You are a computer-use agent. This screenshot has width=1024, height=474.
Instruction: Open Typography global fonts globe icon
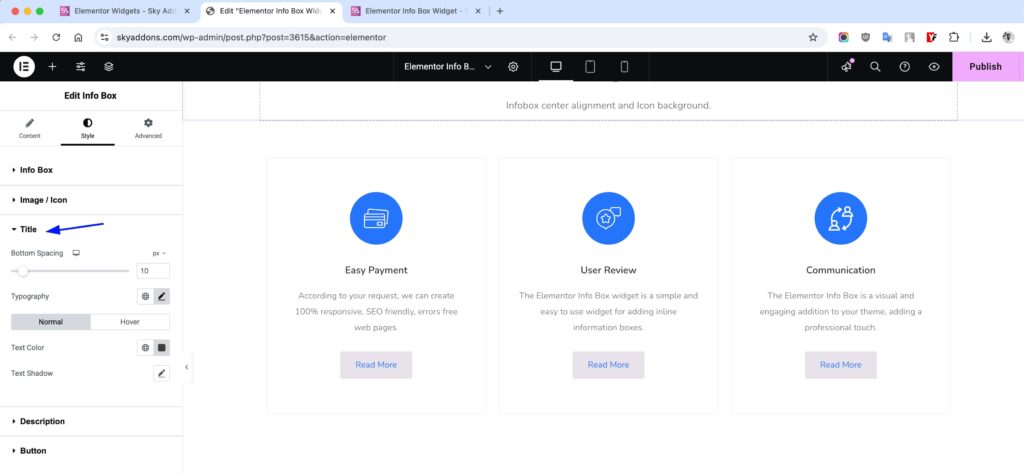click(x=146, y=296)
